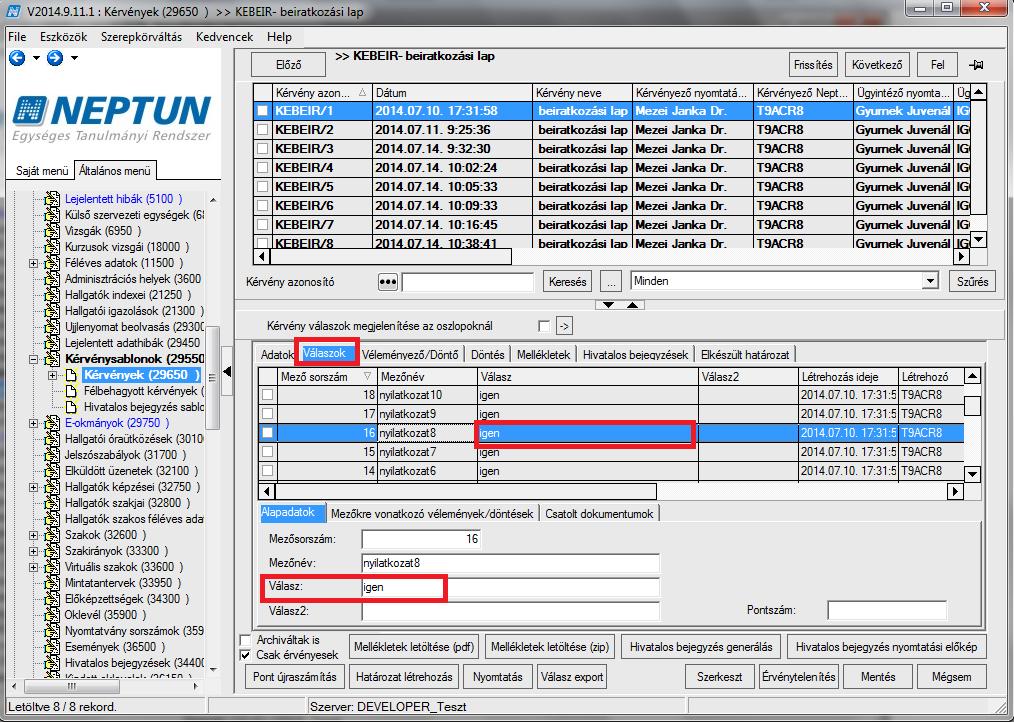The height and width of the screenshot is (723, 1014).
Task: Click the Válasz export button
Action: click(x=572, y=677)
